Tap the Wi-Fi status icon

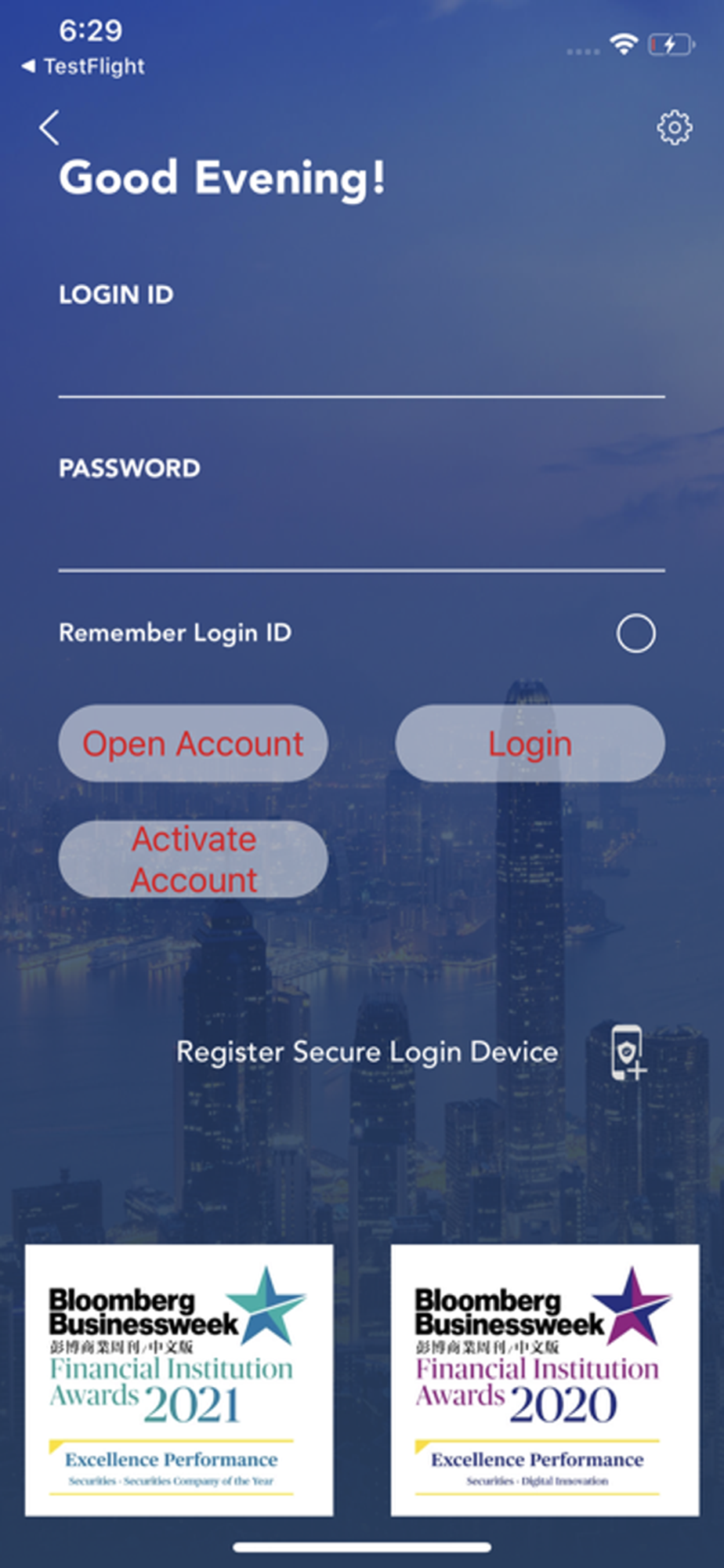[624, 44]
